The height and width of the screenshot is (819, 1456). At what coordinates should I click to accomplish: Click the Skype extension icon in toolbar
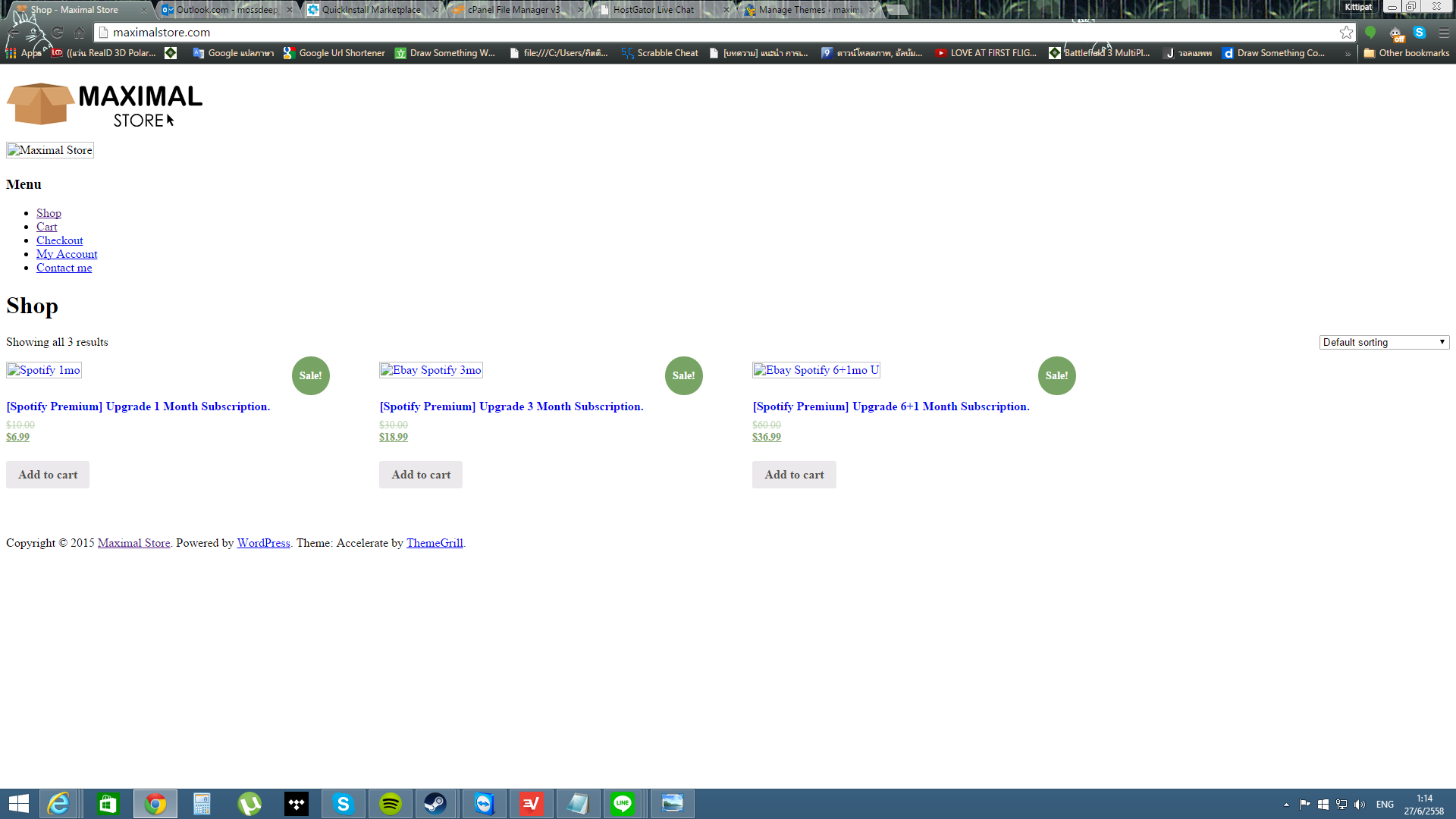point(1420,33)
